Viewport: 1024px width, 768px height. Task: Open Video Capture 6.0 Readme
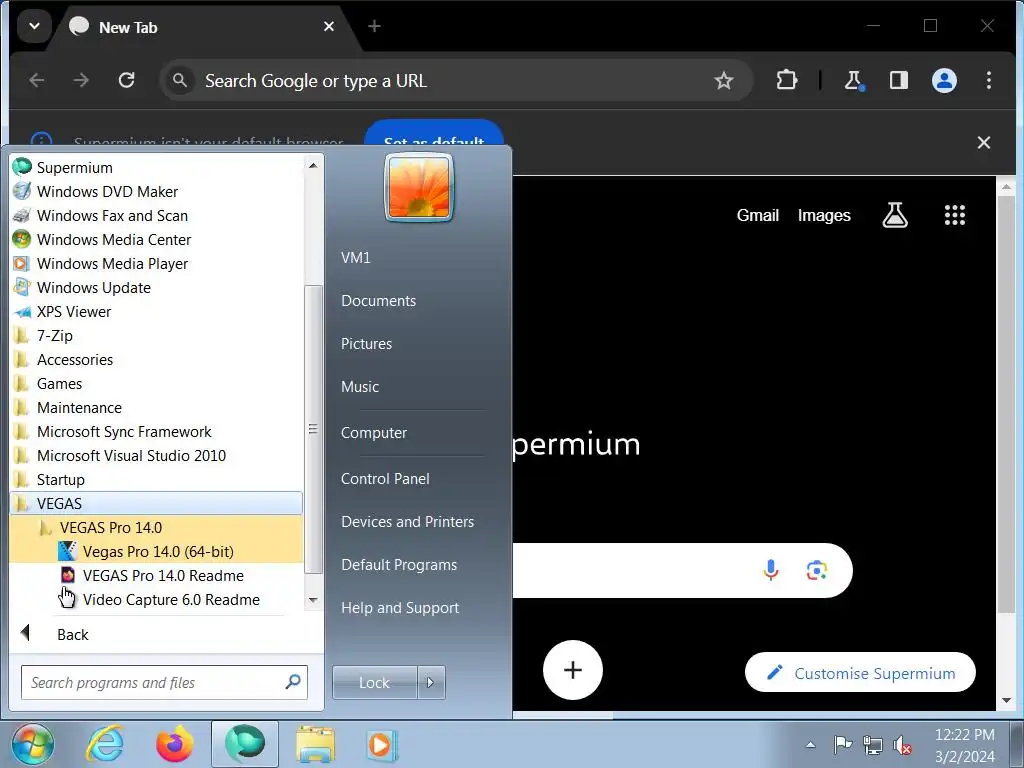(157, 600)
